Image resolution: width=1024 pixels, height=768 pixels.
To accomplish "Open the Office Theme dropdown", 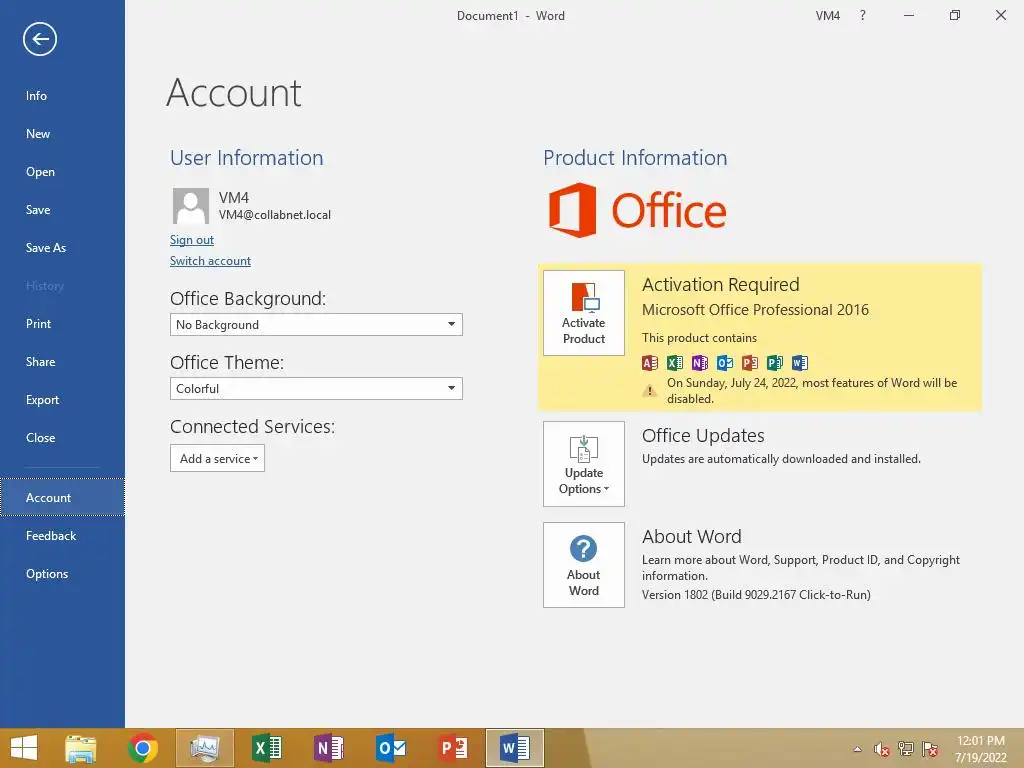I will click(x=316, y=389).
